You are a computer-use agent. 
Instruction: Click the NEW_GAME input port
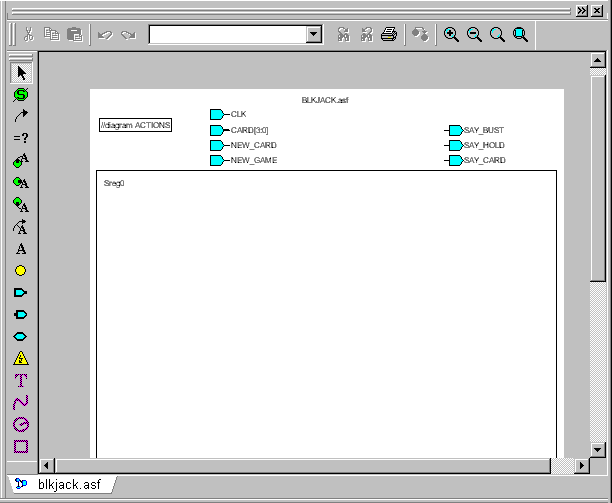pos(217,160)
